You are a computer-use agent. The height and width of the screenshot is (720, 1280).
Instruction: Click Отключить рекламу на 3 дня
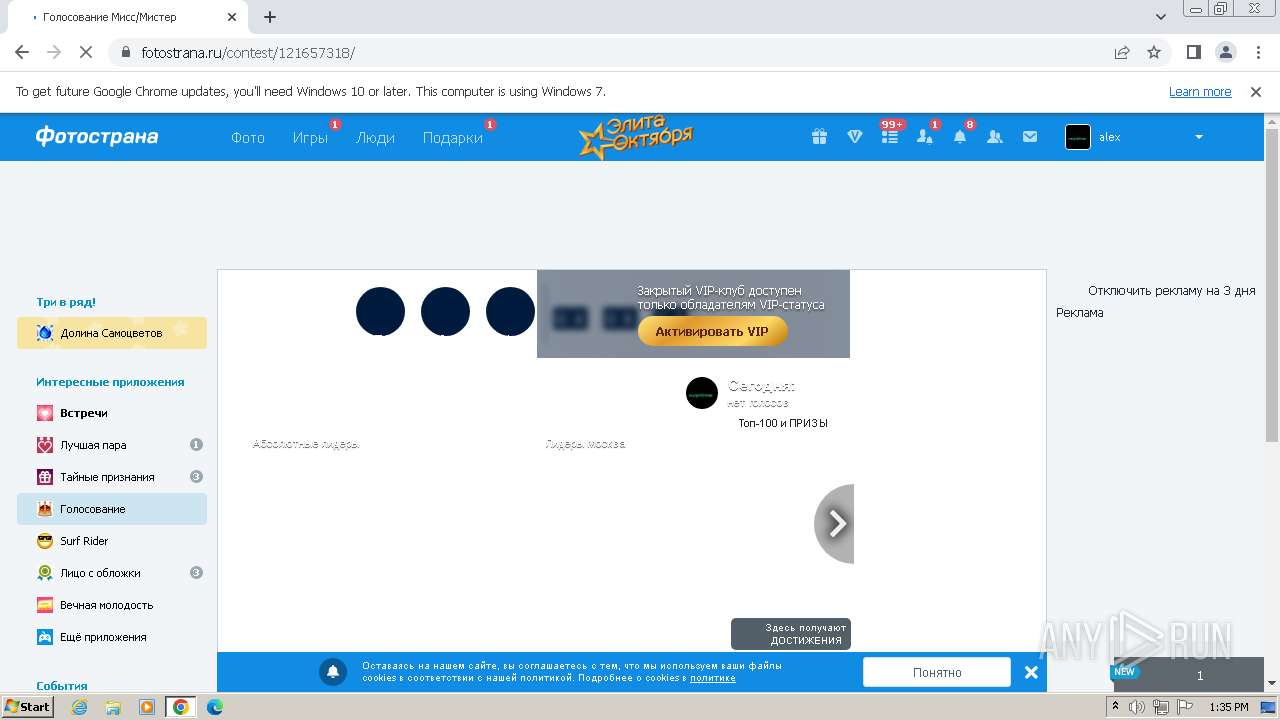(x=1171, y=291)
